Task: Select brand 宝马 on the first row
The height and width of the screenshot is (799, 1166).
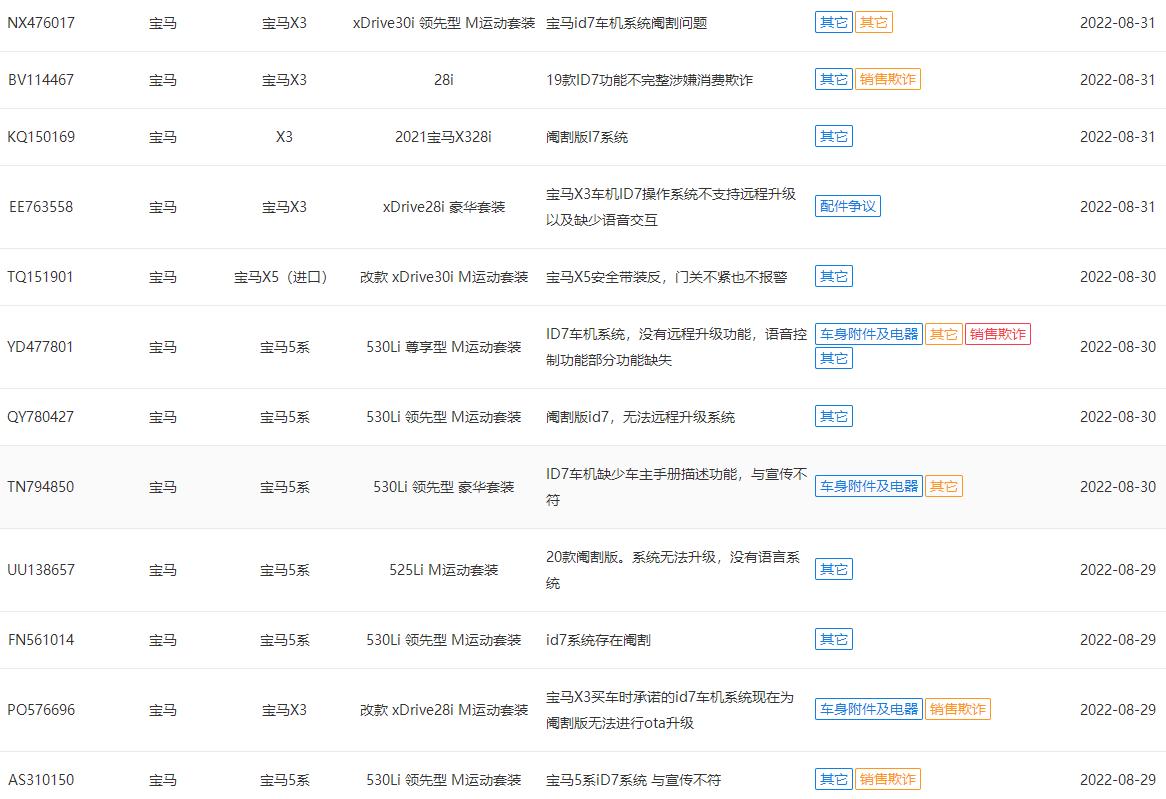Action: coord(163,23)
